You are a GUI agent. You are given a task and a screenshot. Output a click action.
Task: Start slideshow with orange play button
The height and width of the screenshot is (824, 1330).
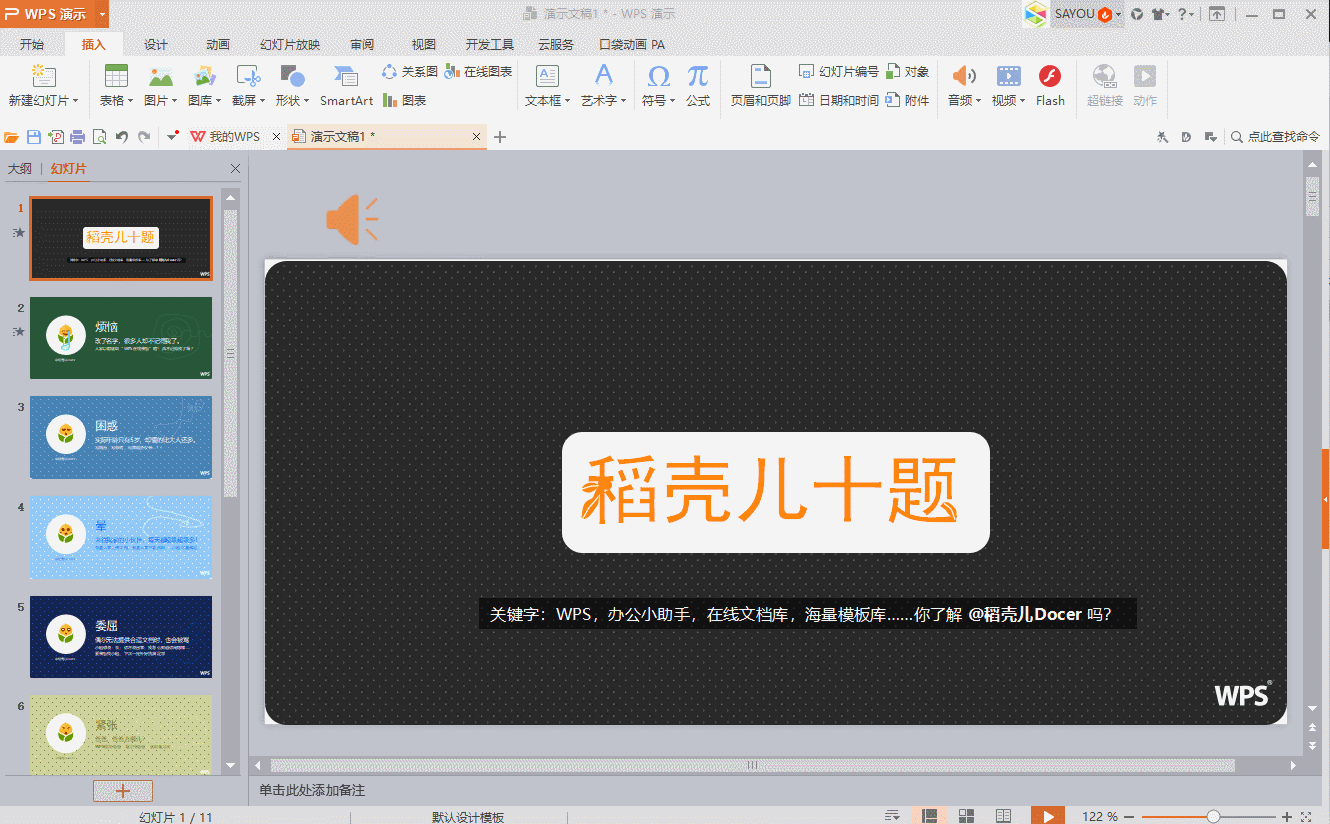pos(1047,816)
